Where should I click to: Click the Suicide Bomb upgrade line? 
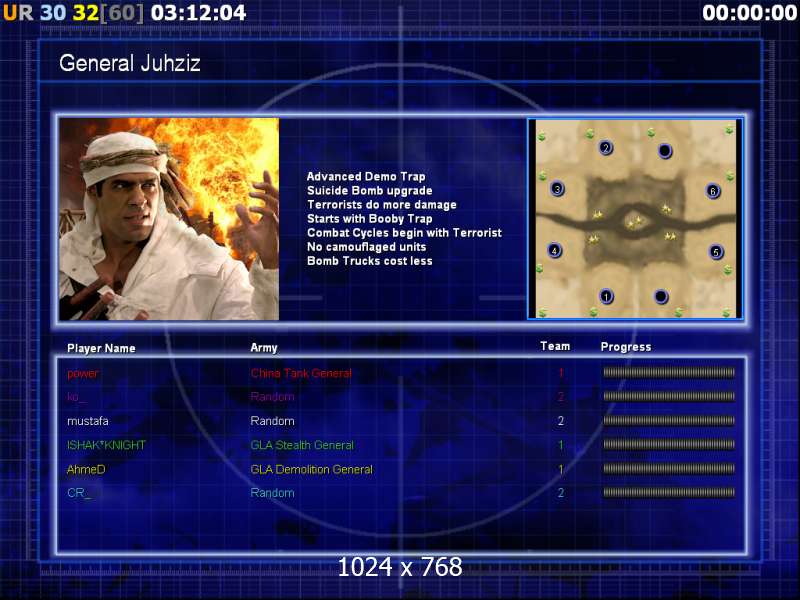(x=369, y=191)
